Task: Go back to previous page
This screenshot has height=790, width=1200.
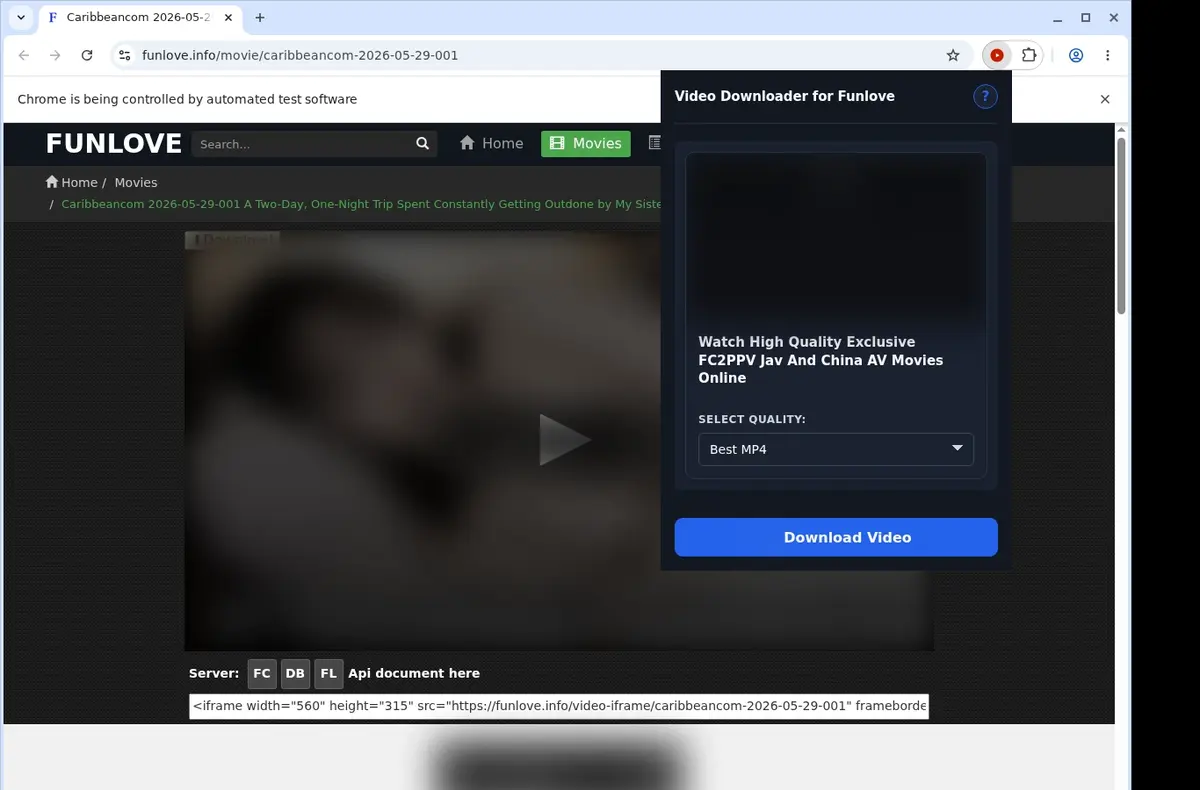Action: [24, 56]
